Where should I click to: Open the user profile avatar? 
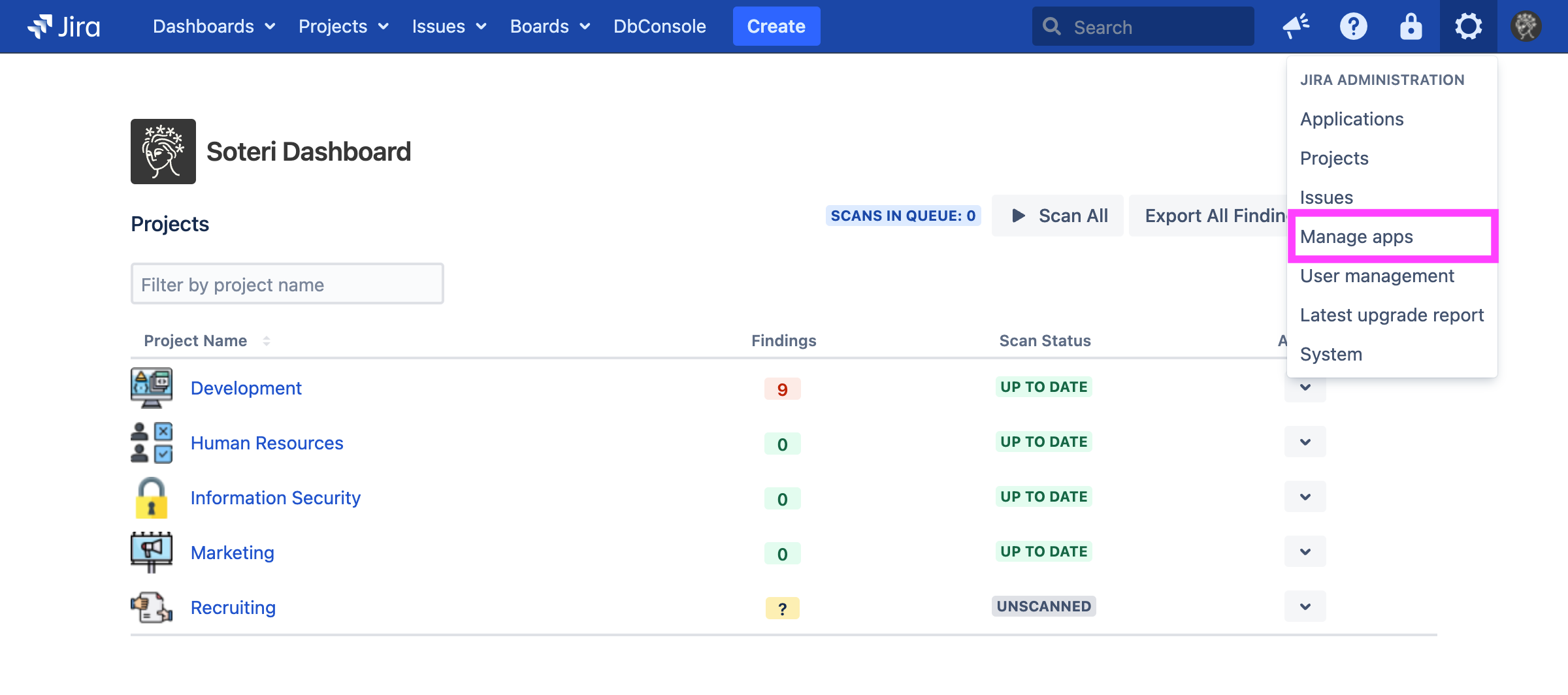pyautogui.click(x=1526, y=27)
